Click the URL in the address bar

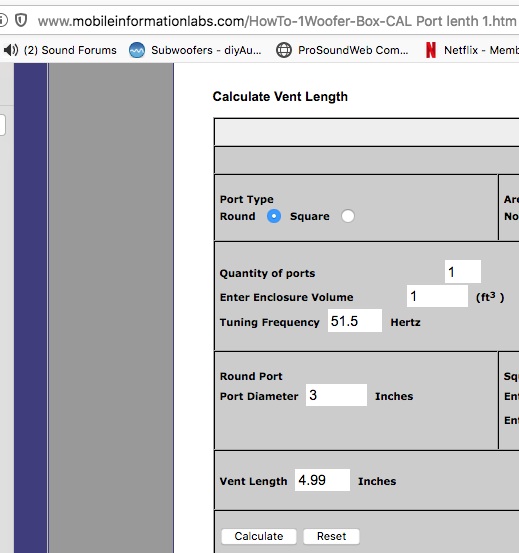pos(277,21)
